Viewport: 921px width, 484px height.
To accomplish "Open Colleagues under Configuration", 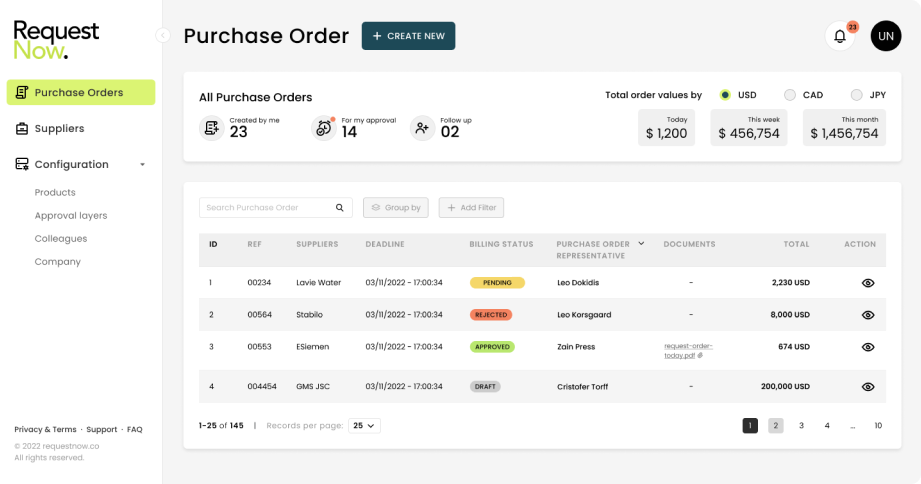I will tap(61, 238).
